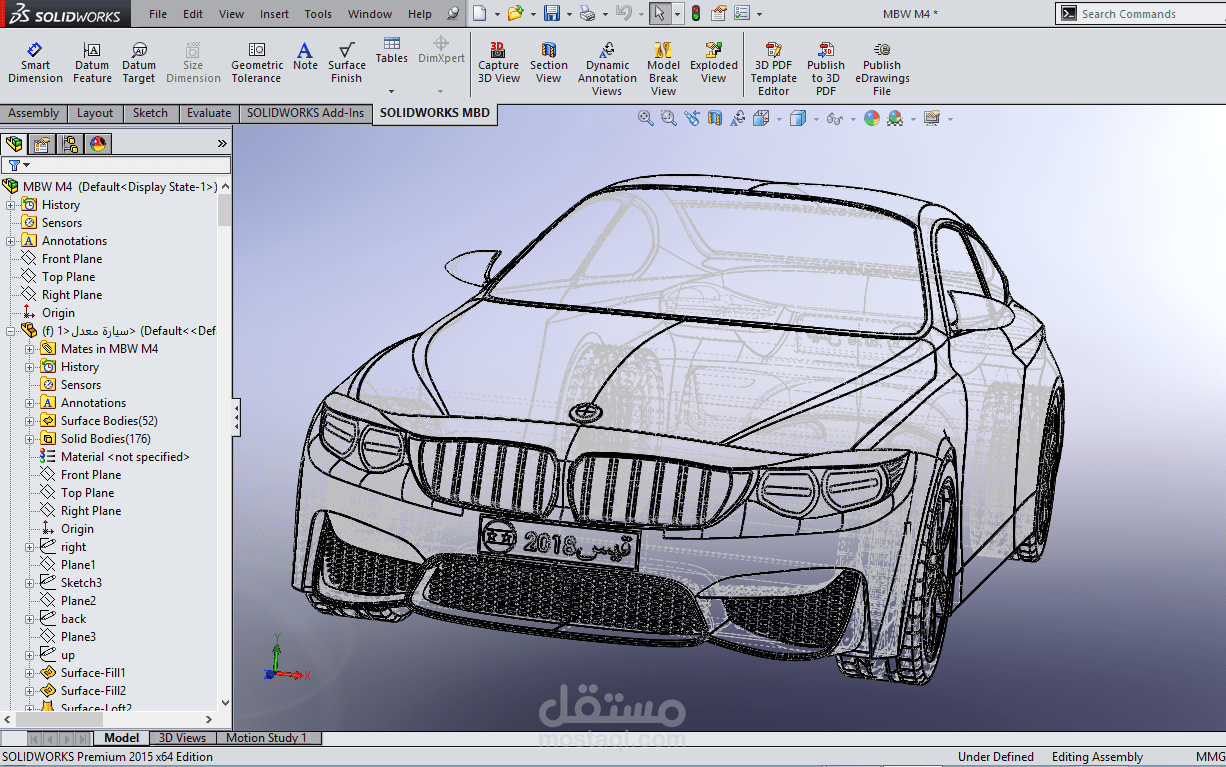1226x767 pixels.
Task: Open the Tools menu
Action: click(x=318, y=14)
